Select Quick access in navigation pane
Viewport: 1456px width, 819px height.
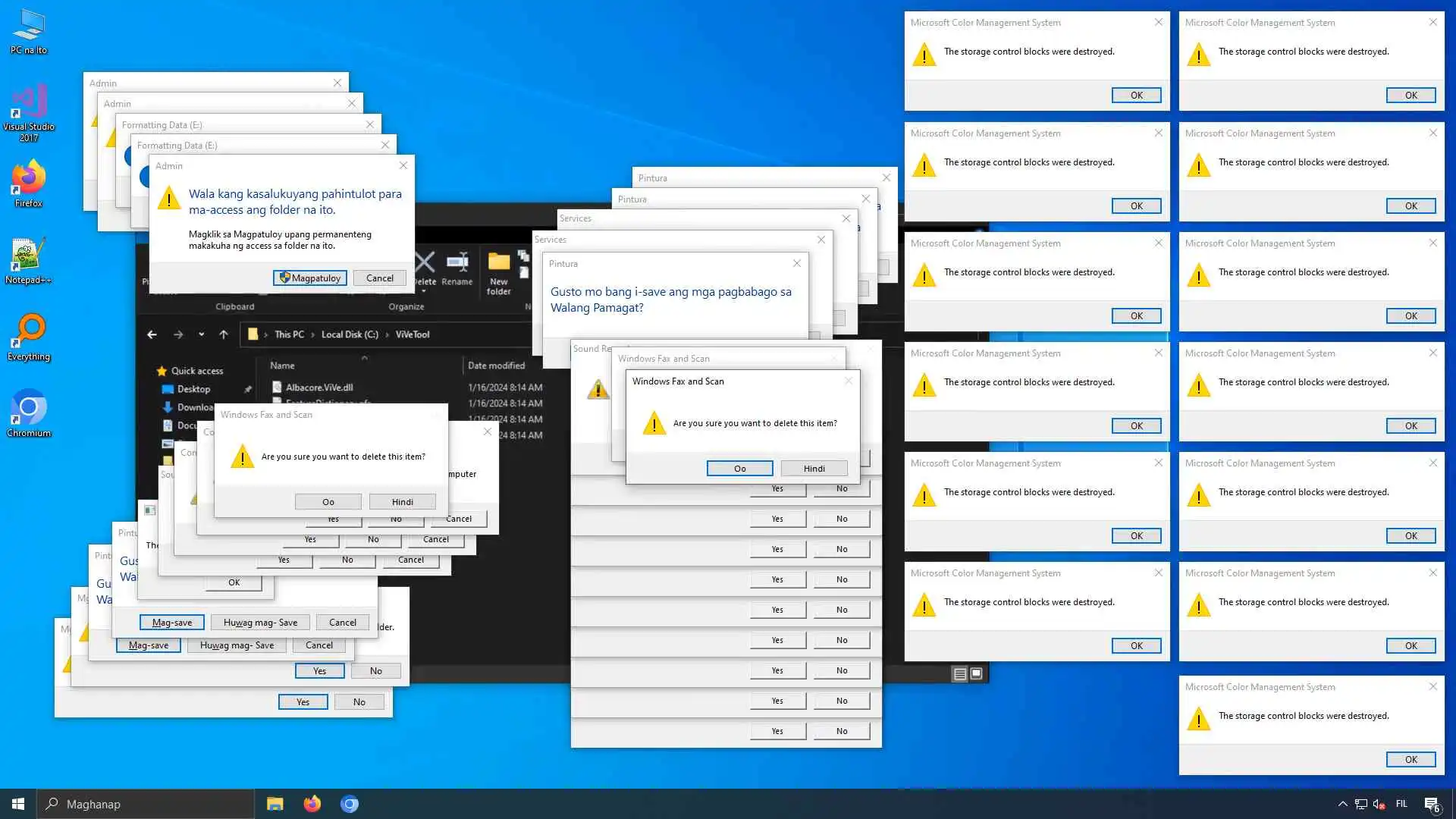196,371
